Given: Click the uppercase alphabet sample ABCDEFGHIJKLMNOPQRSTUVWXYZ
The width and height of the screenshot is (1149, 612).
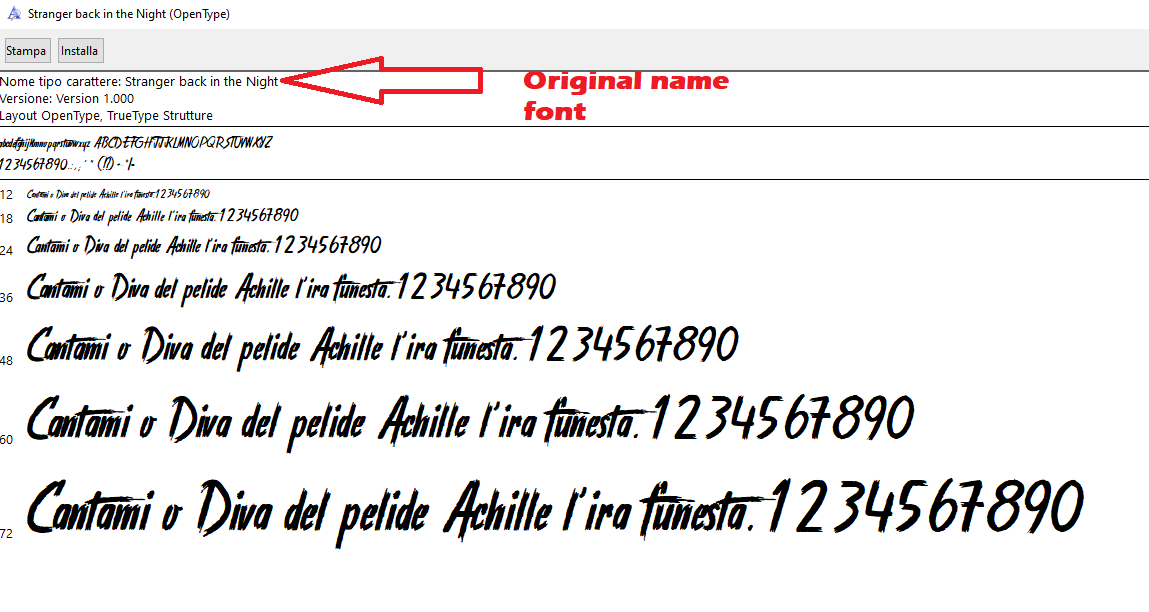Looking at the screenshot, I should coord(183,142).
